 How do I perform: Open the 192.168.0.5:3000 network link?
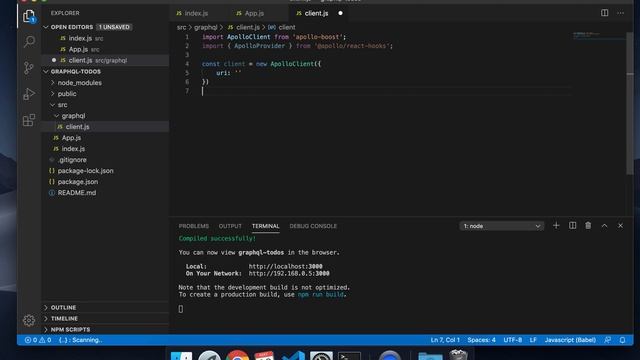click(x=289, y=273)
